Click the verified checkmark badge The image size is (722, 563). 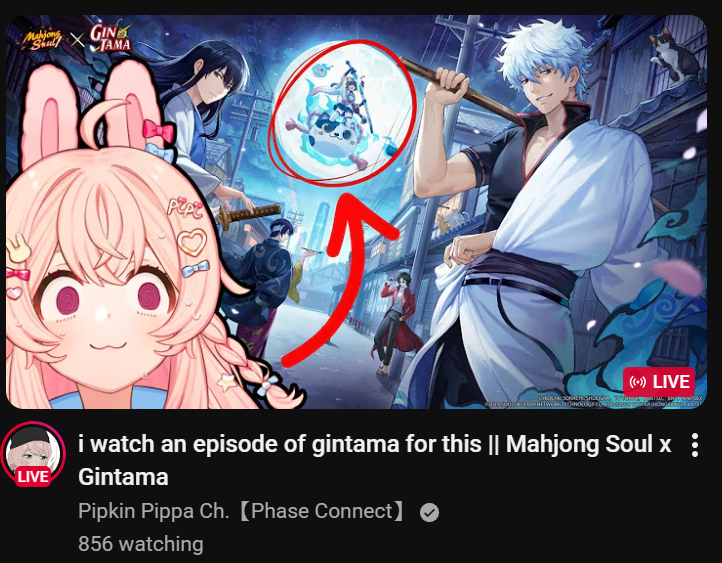point(429,512)
